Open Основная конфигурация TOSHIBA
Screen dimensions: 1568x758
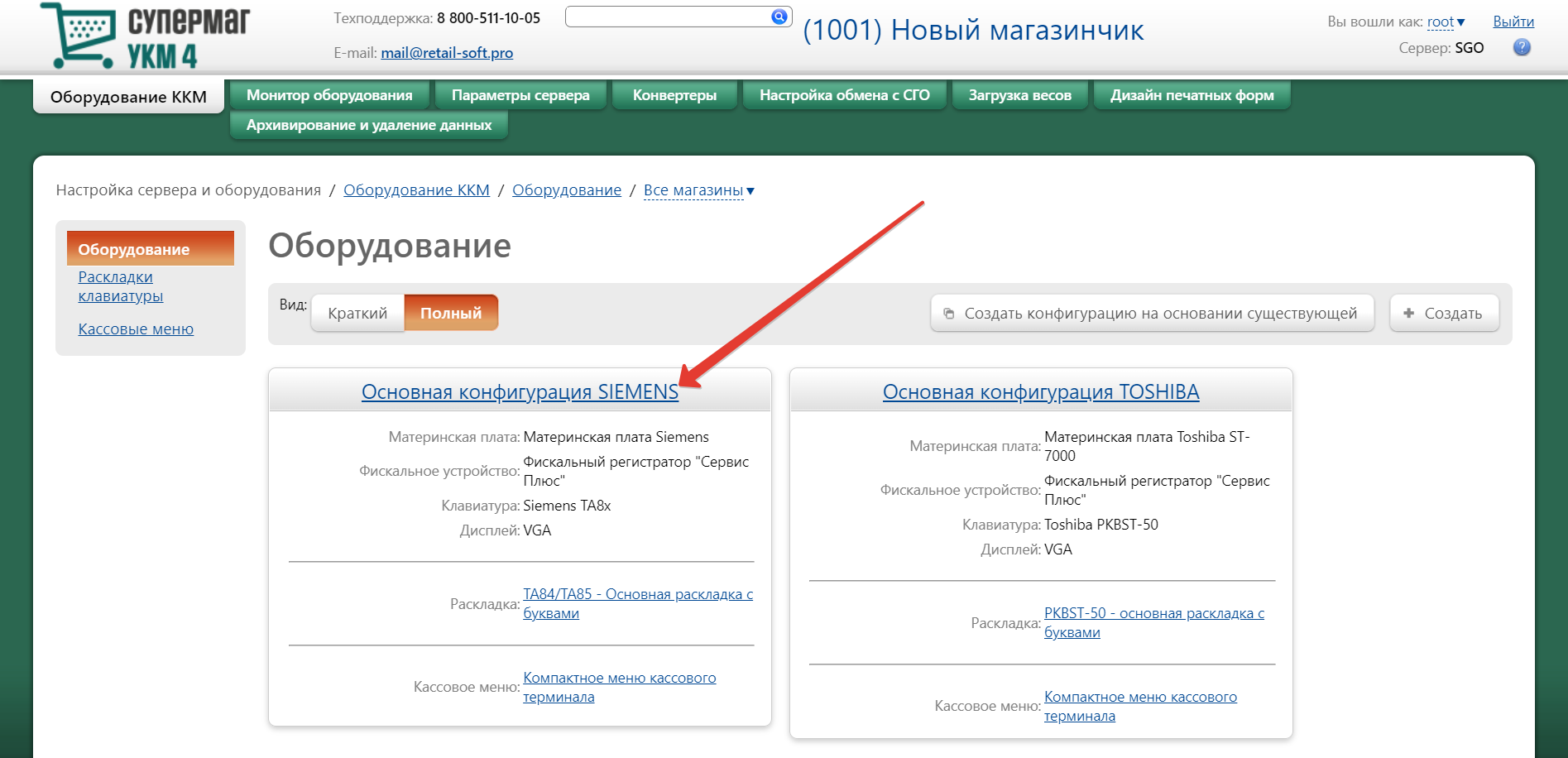click(x=1041, y=392)
